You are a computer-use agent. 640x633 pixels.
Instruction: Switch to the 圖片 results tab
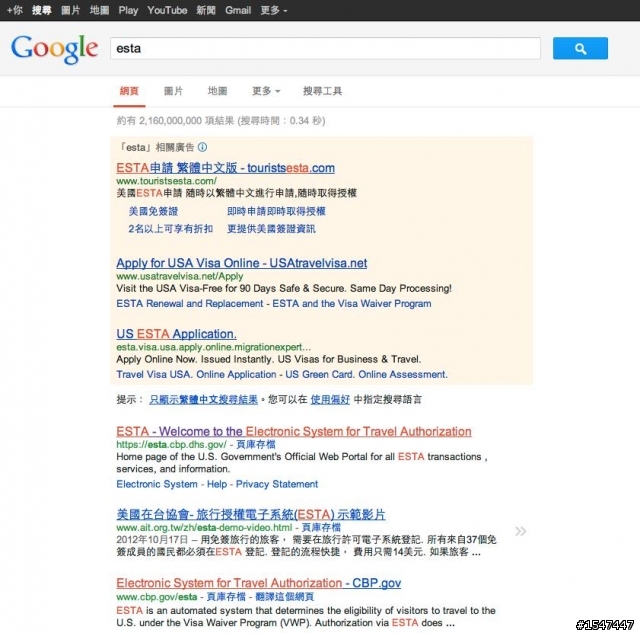pyautogui.click(x=173, y=91)
